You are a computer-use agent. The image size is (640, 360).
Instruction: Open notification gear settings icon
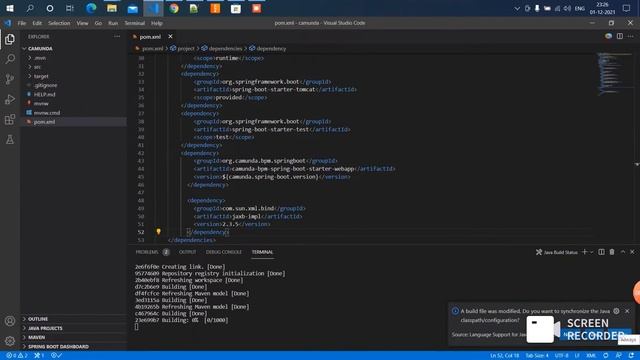click(x=616, y=311)
